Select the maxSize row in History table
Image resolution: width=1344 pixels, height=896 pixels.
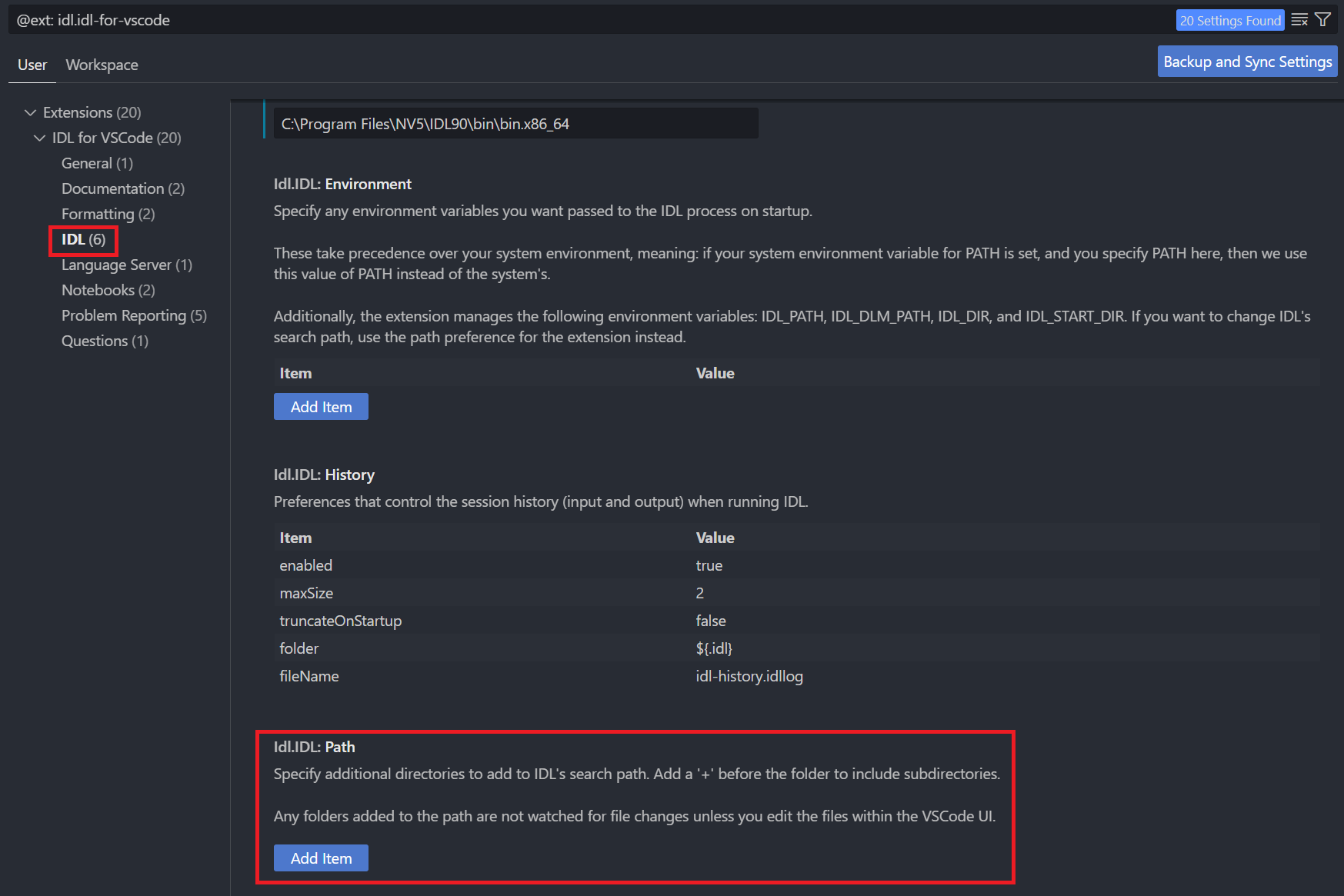pos(796,593)
